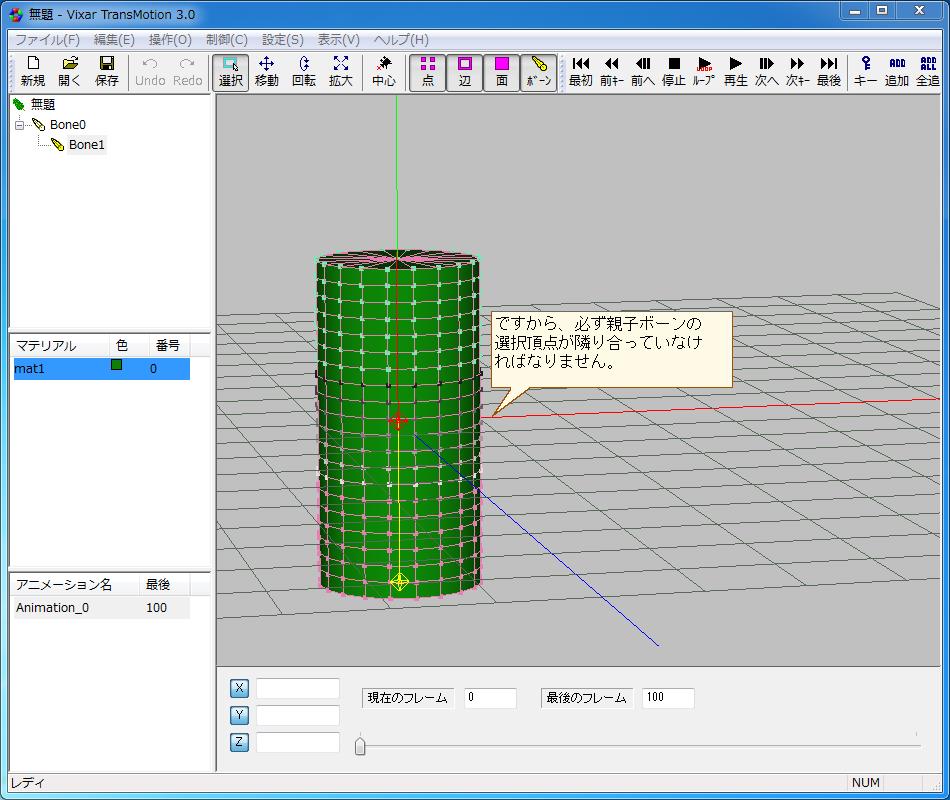Screen dimensions: 950x800
Task: Select the 移動 (Move) tool
Action: pyautogui.click(x=266, y=71)
